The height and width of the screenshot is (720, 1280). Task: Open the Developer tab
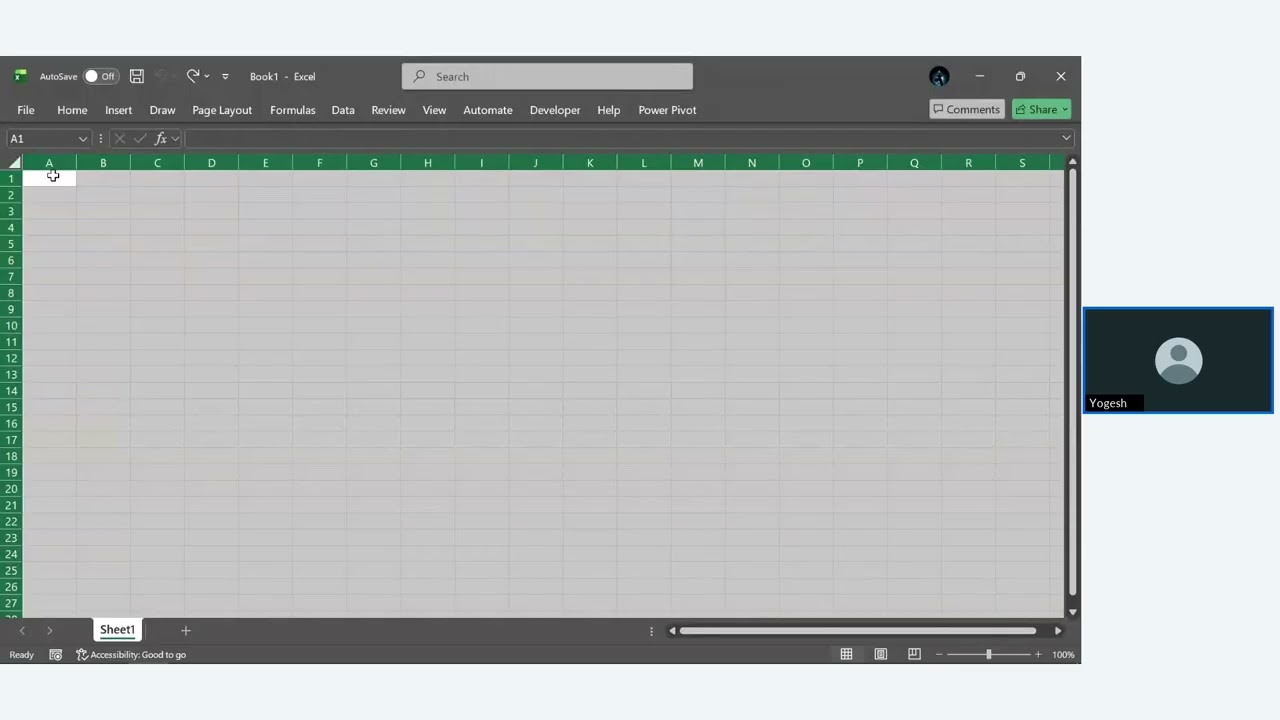(x=555, y=110)
